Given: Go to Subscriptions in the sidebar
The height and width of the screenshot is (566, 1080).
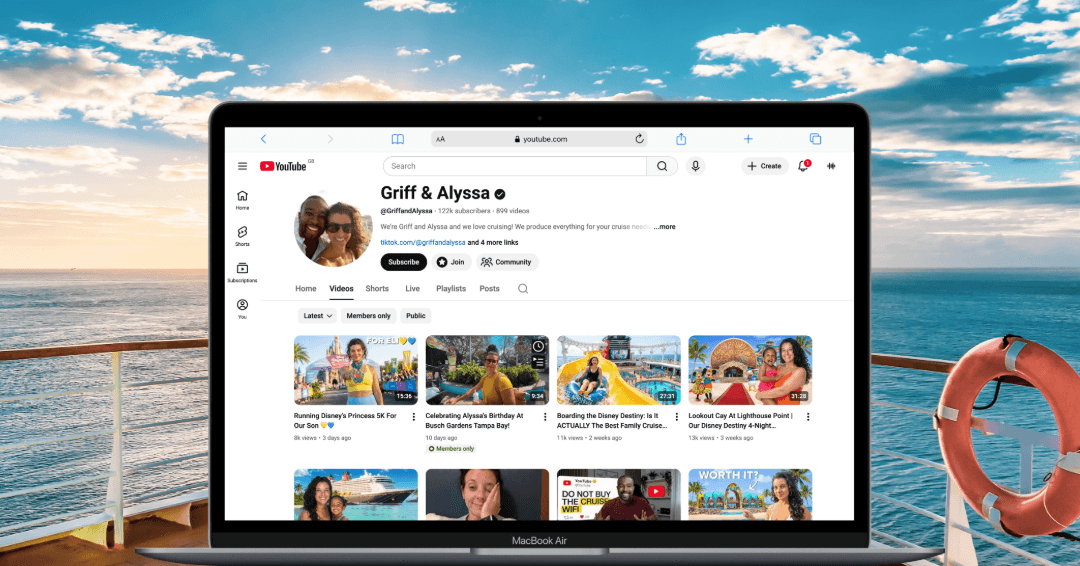Looking at the screenshot, I should pos(242,272).
